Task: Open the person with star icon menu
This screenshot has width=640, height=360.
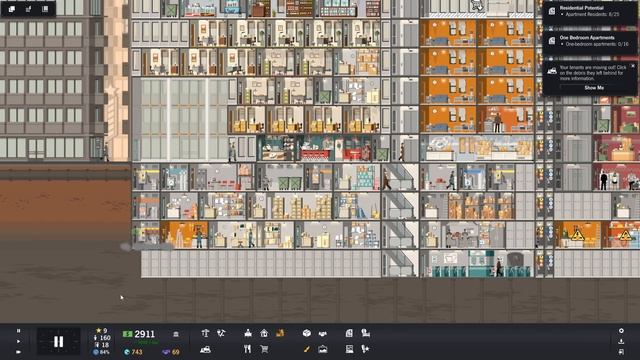Action: tap(365, 349)
